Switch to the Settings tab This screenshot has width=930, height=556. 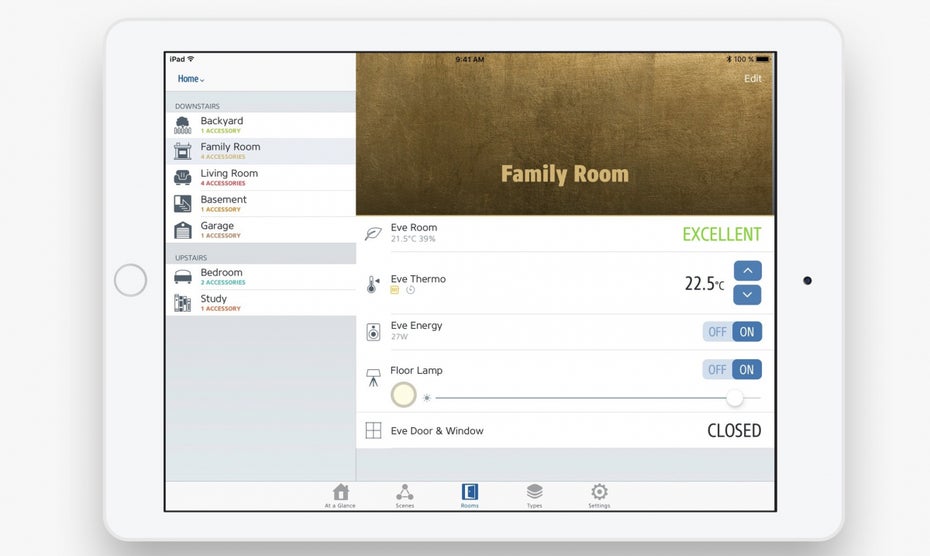point(599,496)
